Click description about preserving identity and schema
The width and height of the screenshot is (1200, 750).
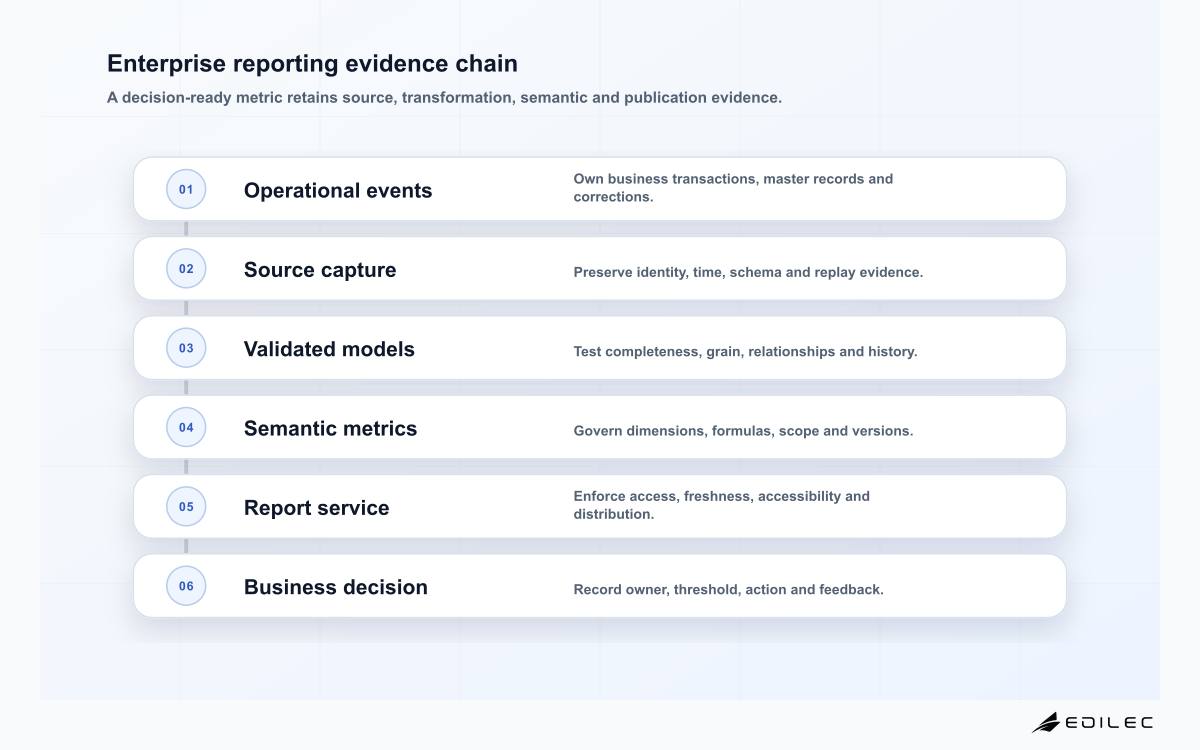pos(748,272)
